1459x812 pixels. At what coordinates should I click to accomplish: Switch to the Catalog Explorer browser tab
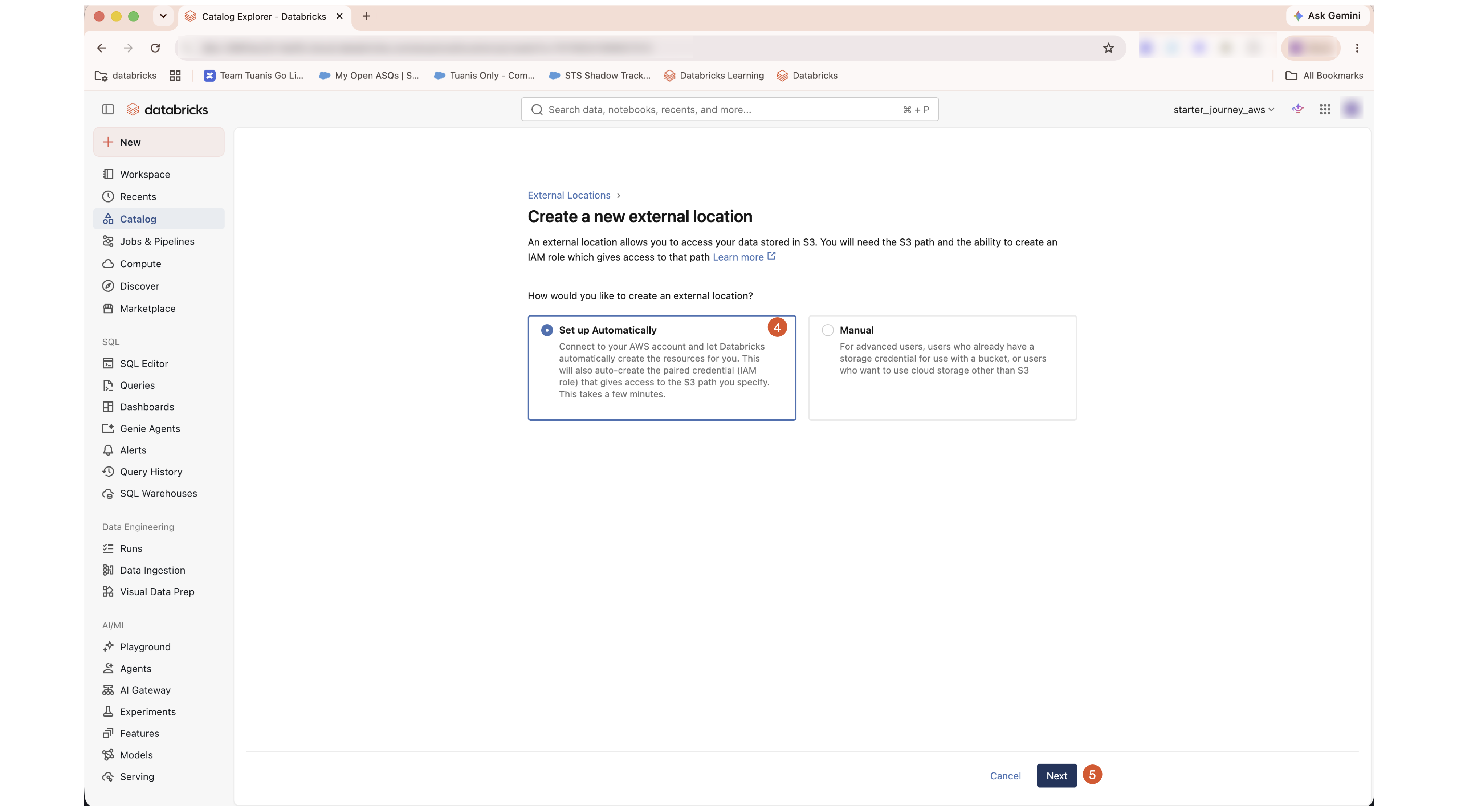coord(264,16)
